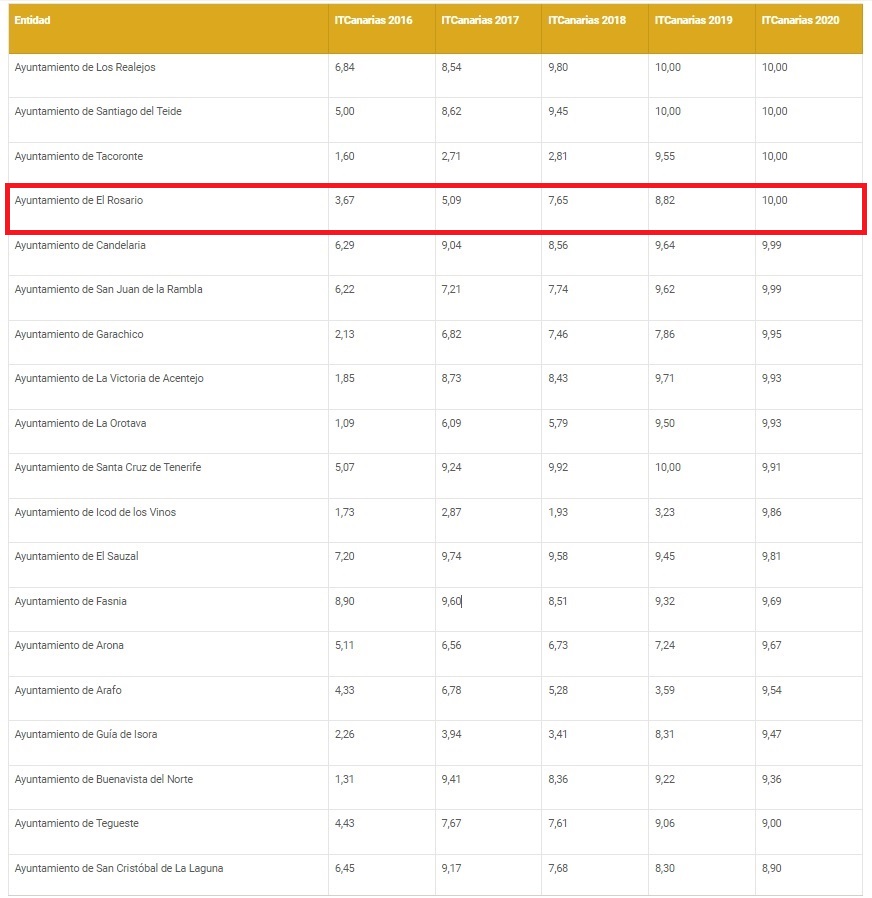Click the ITCanarias 2019 column header
The height and width of the screenshot is (898, 872).
coord(694,20)
